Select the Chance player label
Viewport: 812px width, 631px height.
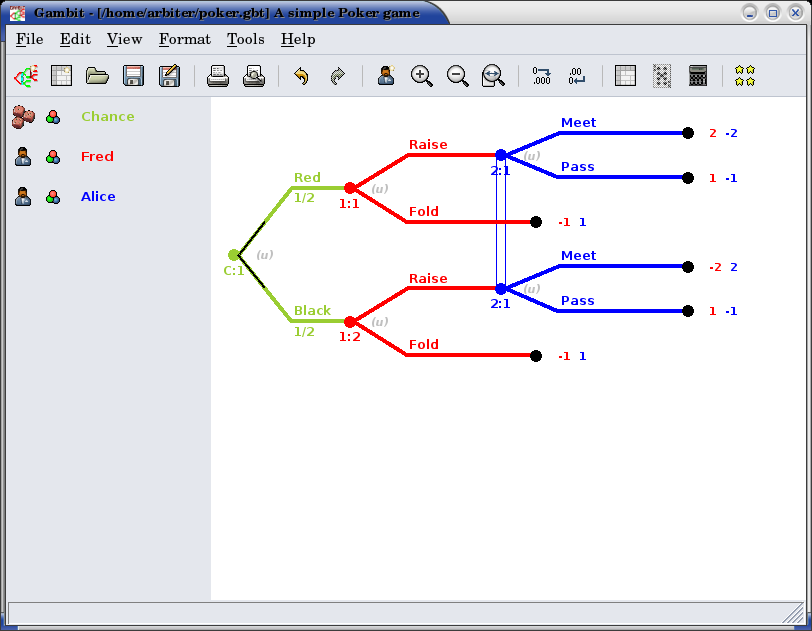click(x=107, y=117)
